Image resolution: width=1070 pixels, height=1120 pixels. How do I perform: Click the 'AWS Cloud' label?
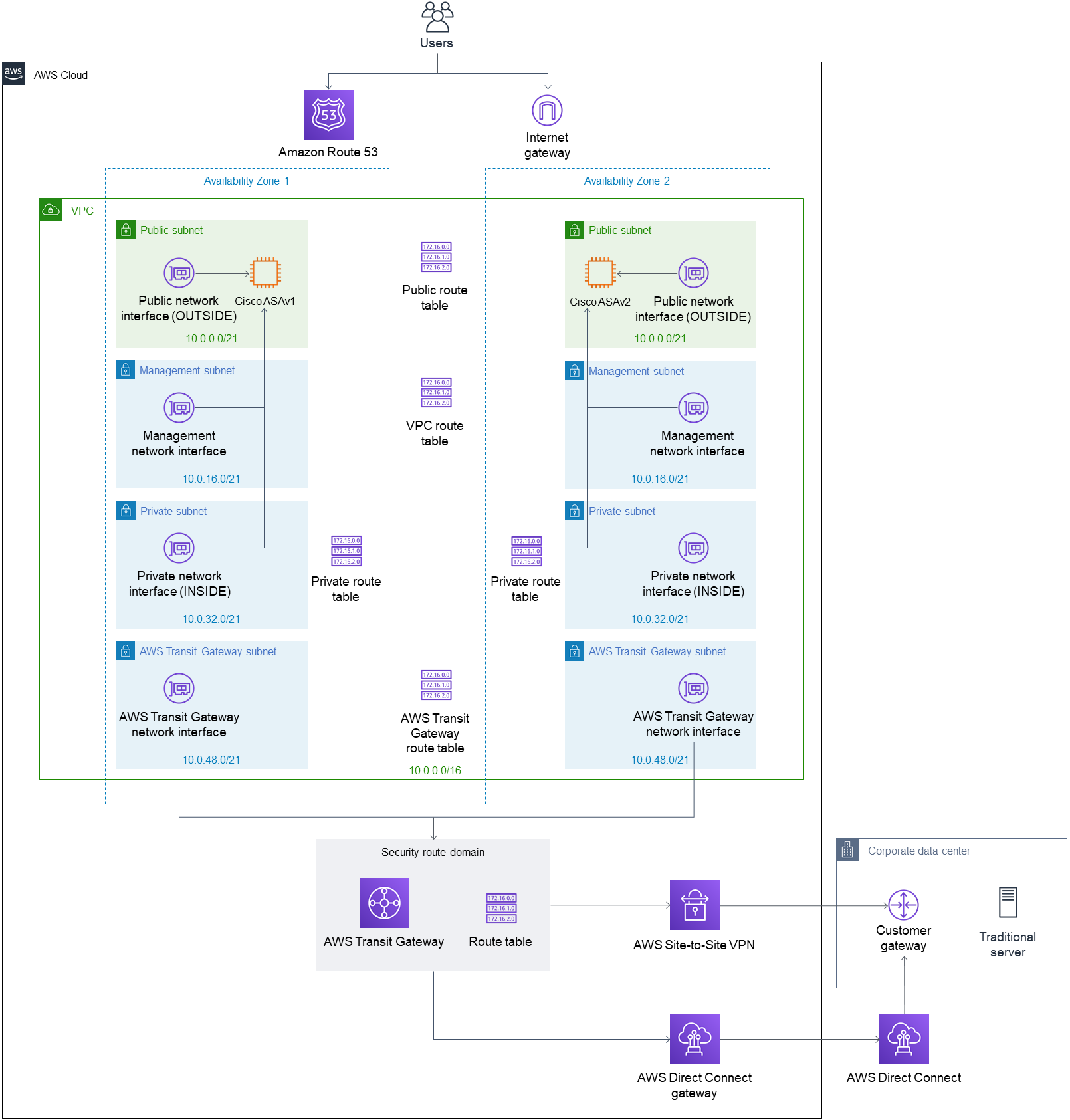coord(60,75)
